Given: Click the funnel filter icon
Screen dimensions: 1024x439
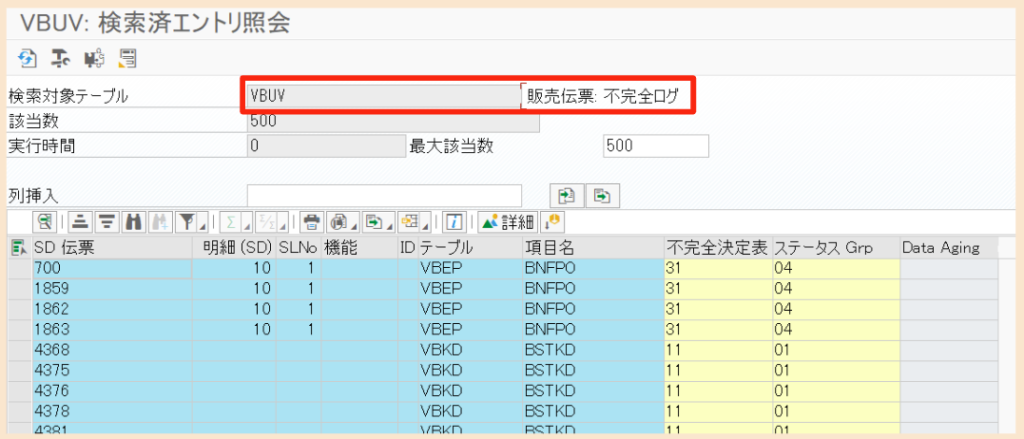Looking at the screenshot, I should click(187, 223).
